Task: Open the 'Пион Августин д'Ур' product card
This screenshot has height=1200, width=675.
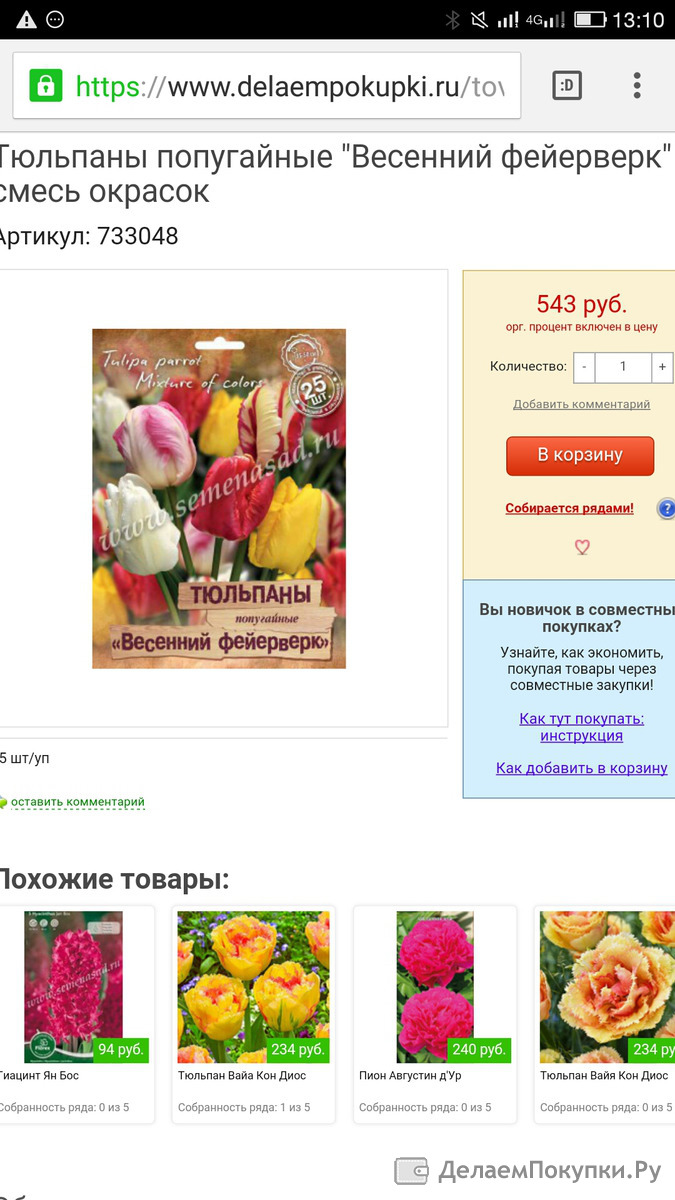Action: [x=435, y=1014]
